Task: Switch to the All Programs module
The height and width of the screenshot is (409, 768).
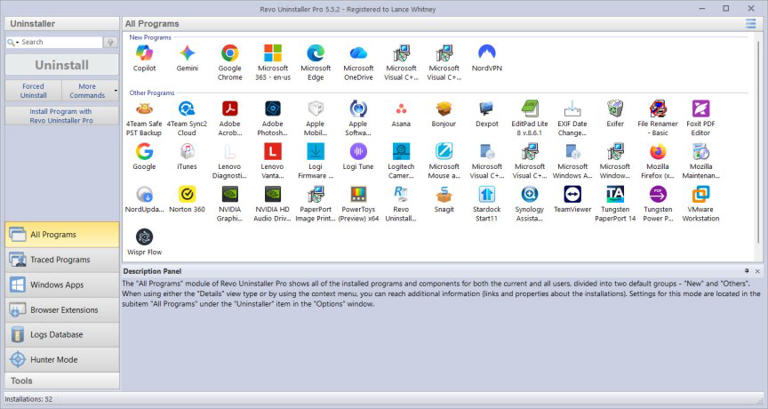Action: point(62,234)
